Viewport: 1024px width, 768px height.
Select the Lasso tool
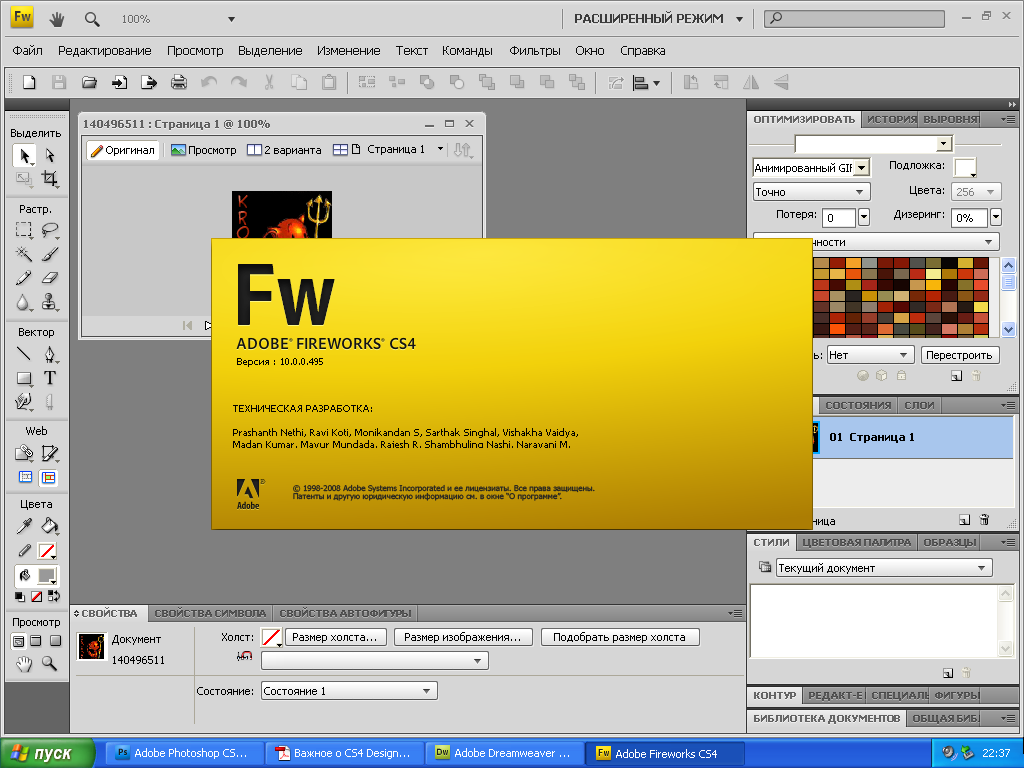pos(50,230)
